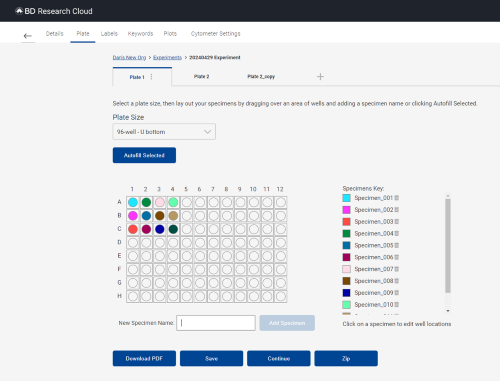Image resolution: width=500 pixels, height=381 pixels.
Task: Delete Specimen_003 using its trash icon
Action: coord(397,222)
